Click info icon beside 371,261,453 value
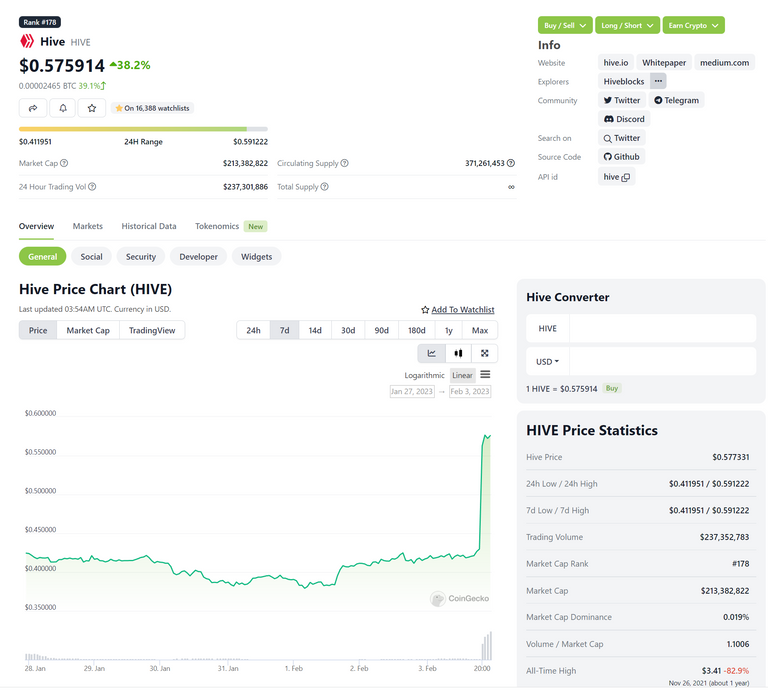The height and width of the screenshot is (691, 768). (x=511, y=163)
